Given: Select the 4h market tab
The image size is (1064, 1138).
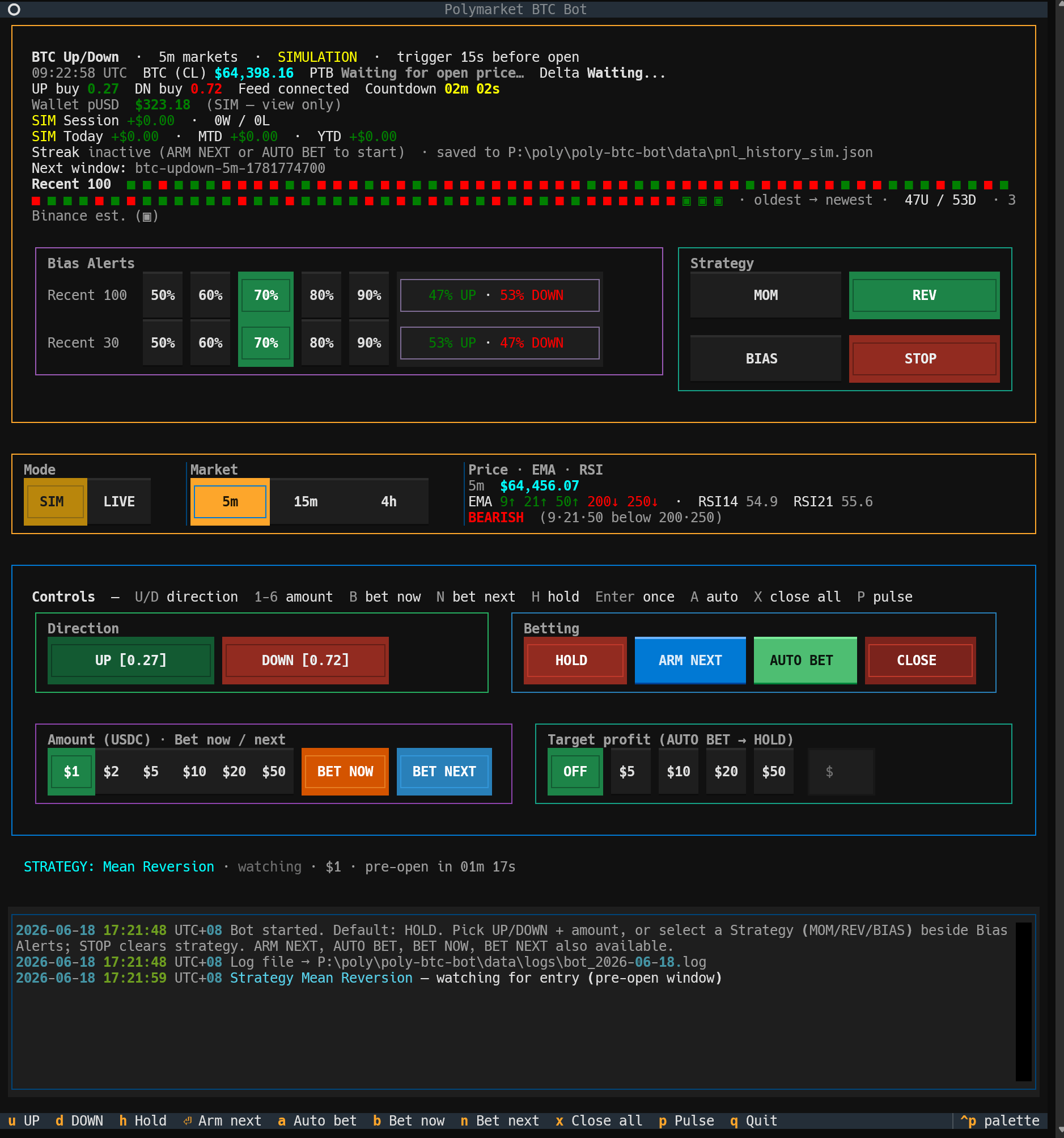Looking at the screenshot, I should [389, 501].
